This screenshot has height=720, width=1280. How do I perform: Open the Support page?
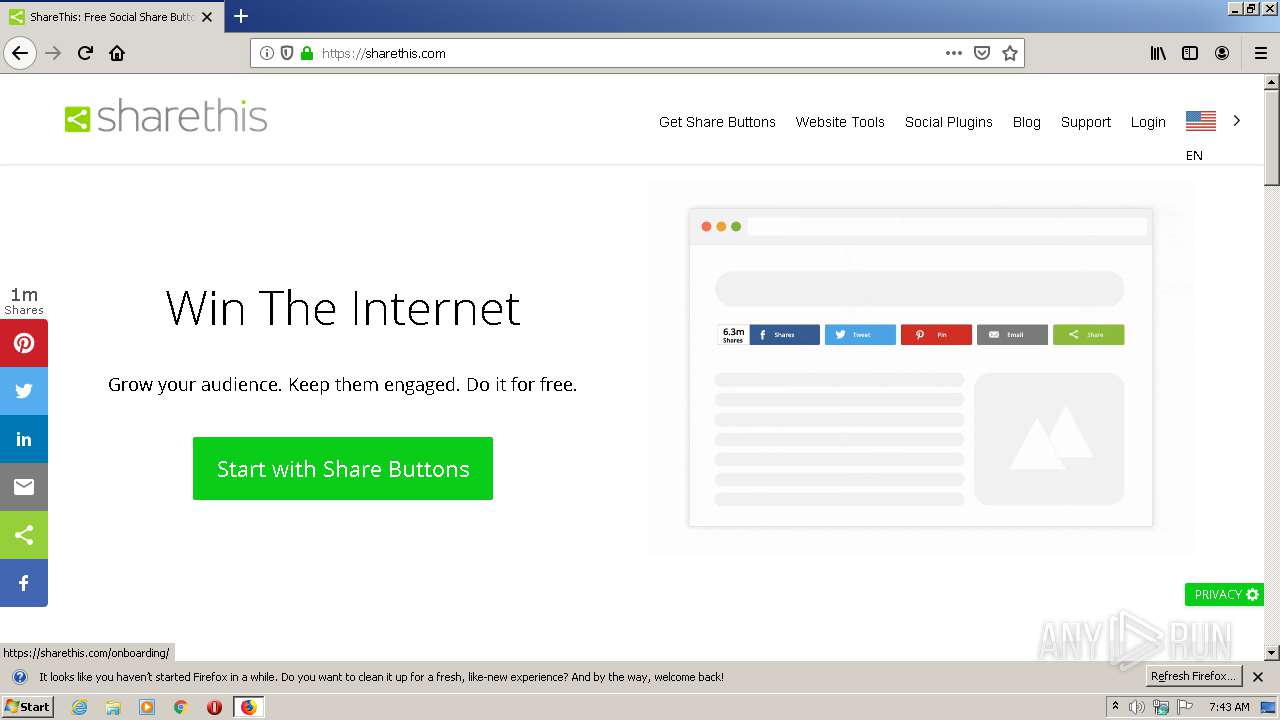(1086, 122)
